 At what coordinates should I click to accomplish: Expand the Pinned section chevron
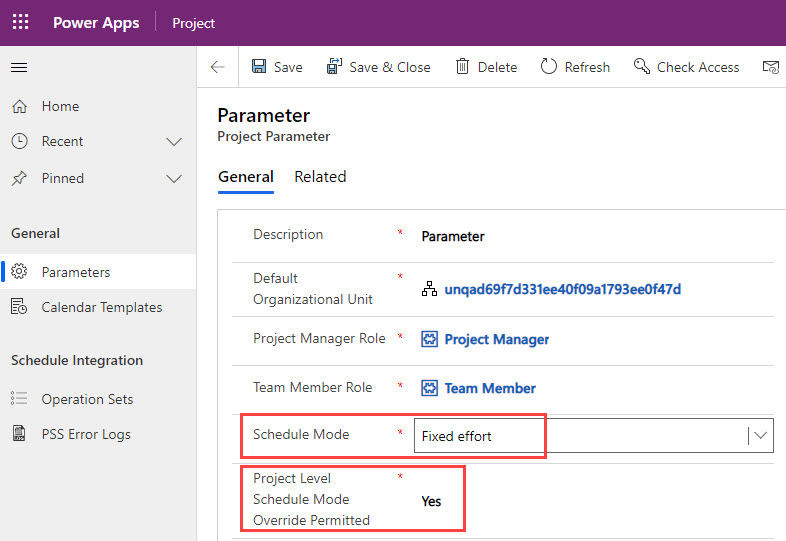[x=174, y=178]
